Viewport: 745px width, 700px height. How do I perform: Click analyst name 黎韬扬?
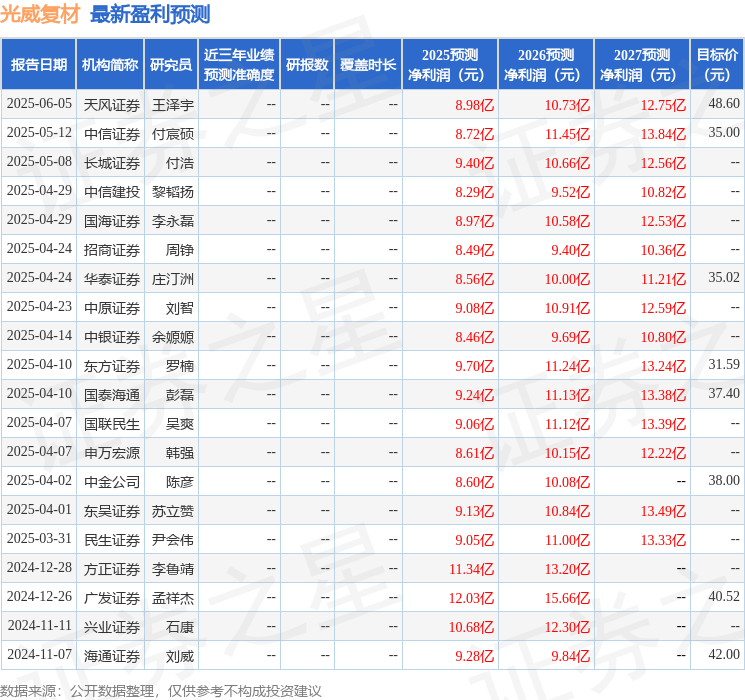coord(172,192)
